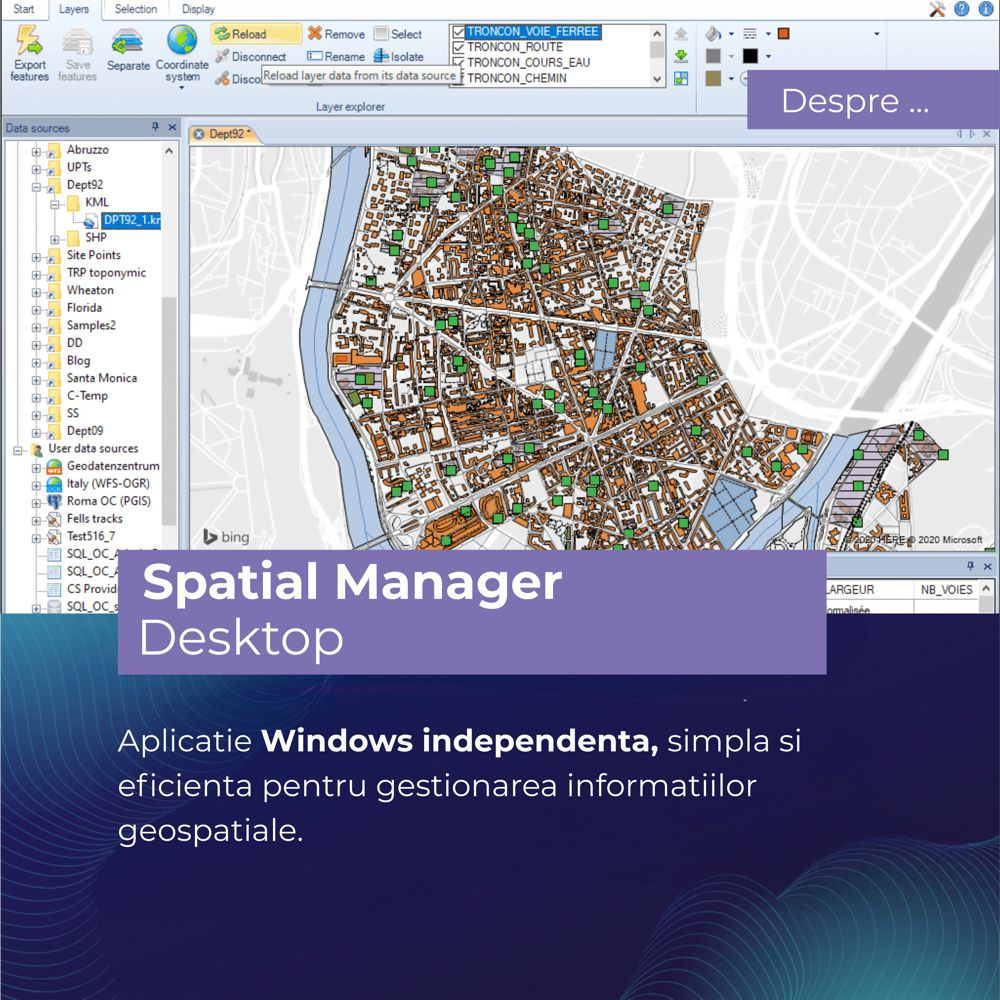Uncheck the TRONCON_ROUTE layer checkbox
This screenshot has width=1000, height=1000.
459,47
